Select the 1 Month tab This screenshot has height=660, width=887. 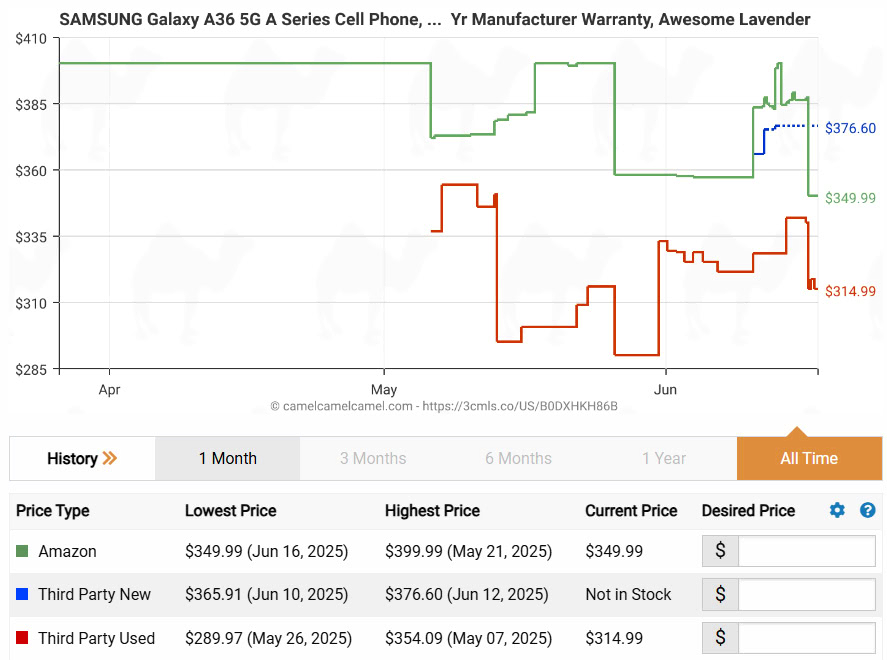[x=227, y=459]
